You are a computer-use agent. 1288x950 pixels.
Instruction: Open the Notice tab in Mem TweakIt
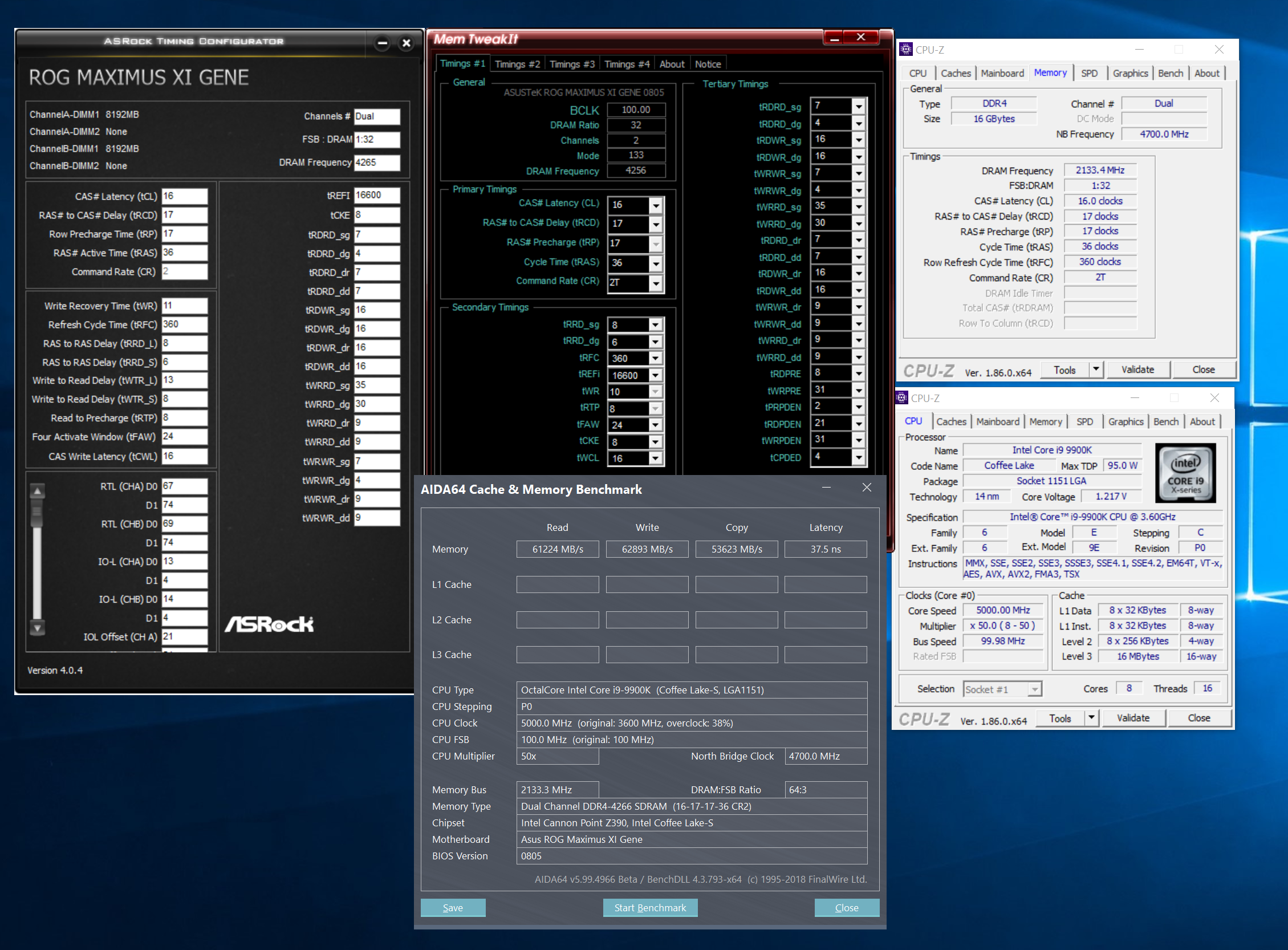coord(708,64)
